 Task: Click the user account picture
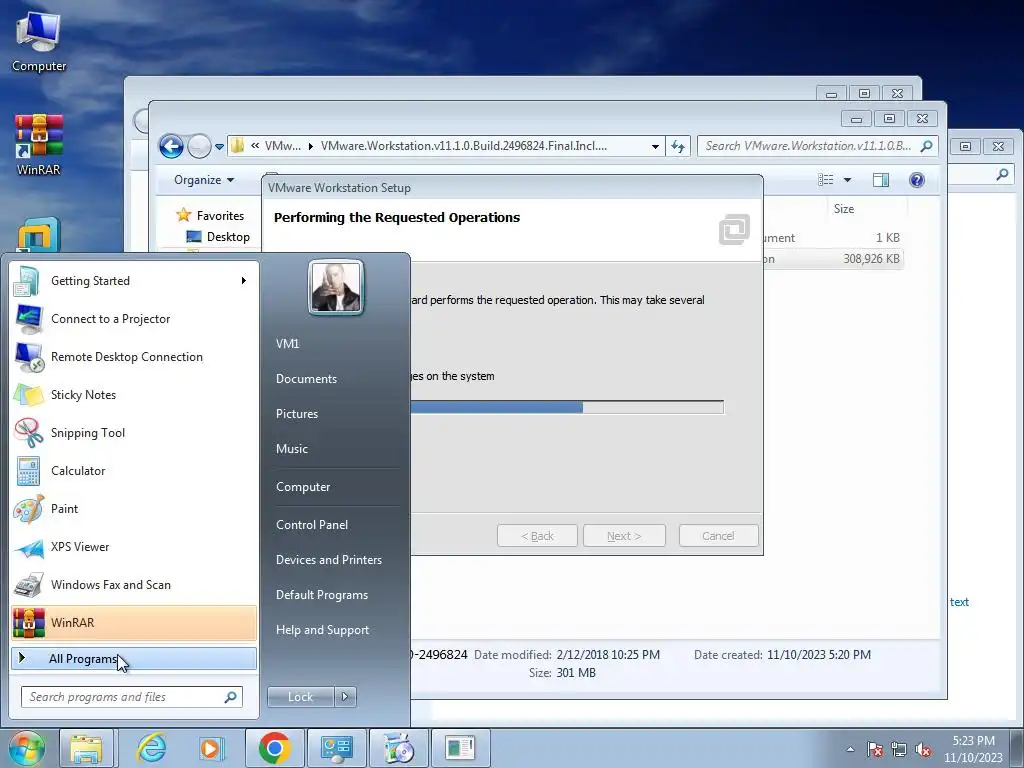tap(336, 287)
